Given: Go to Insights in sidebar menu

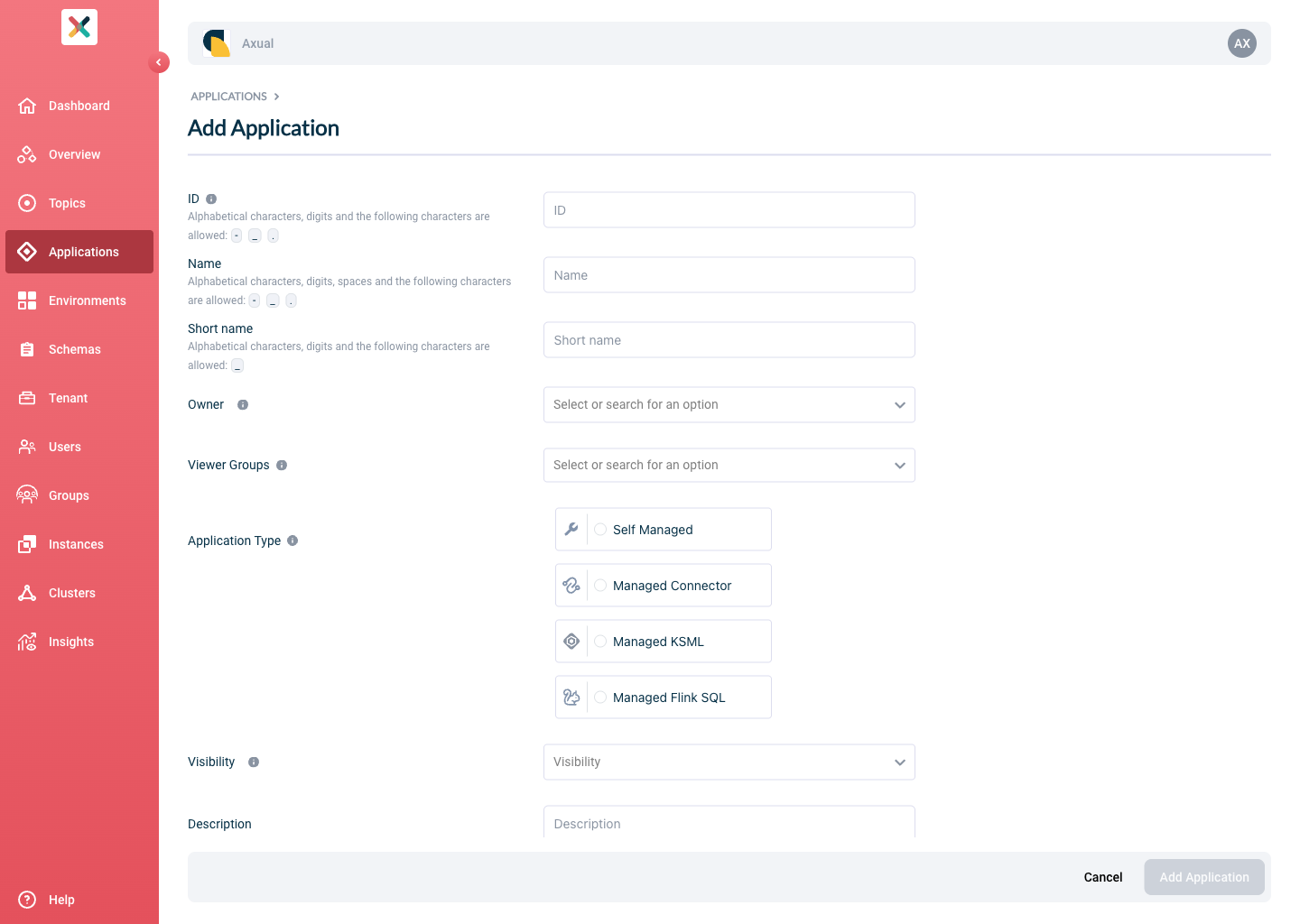Looking at the screenshot, I should coord(79,642).
